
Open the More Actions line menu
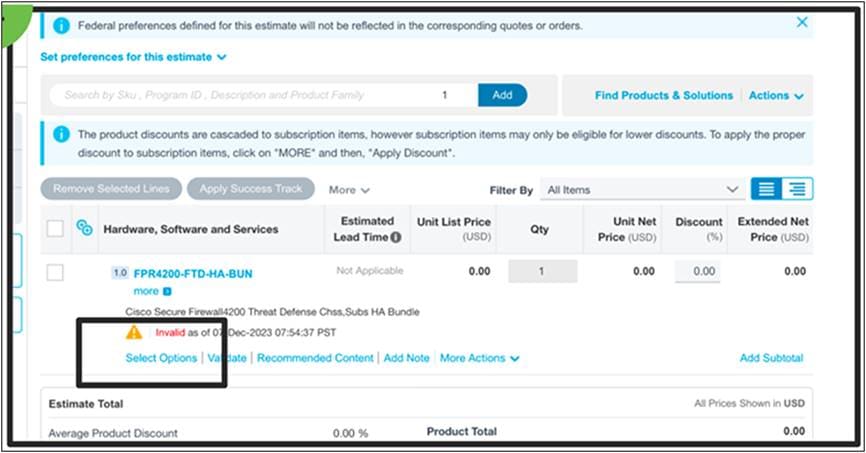click(x=479, y=358)
